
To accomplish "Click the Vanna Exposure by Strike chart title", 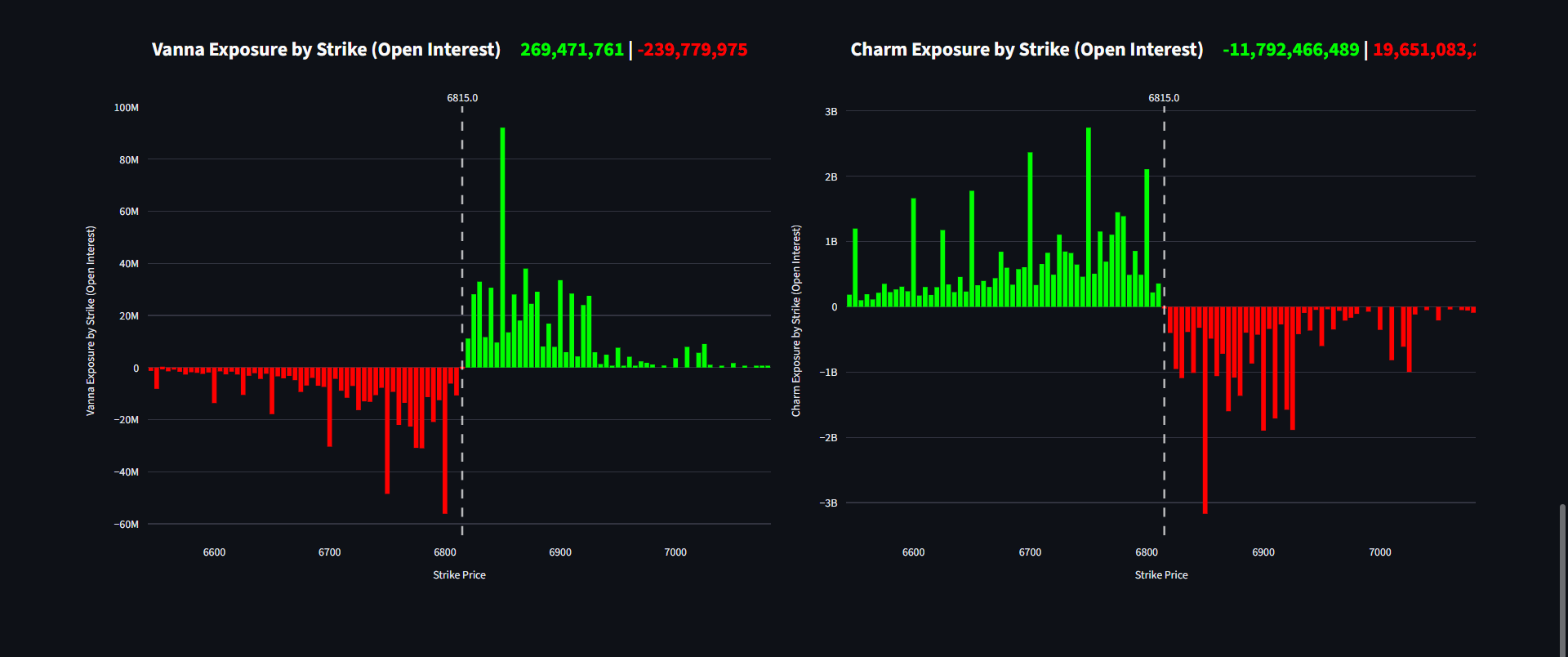I will (326, 50).
